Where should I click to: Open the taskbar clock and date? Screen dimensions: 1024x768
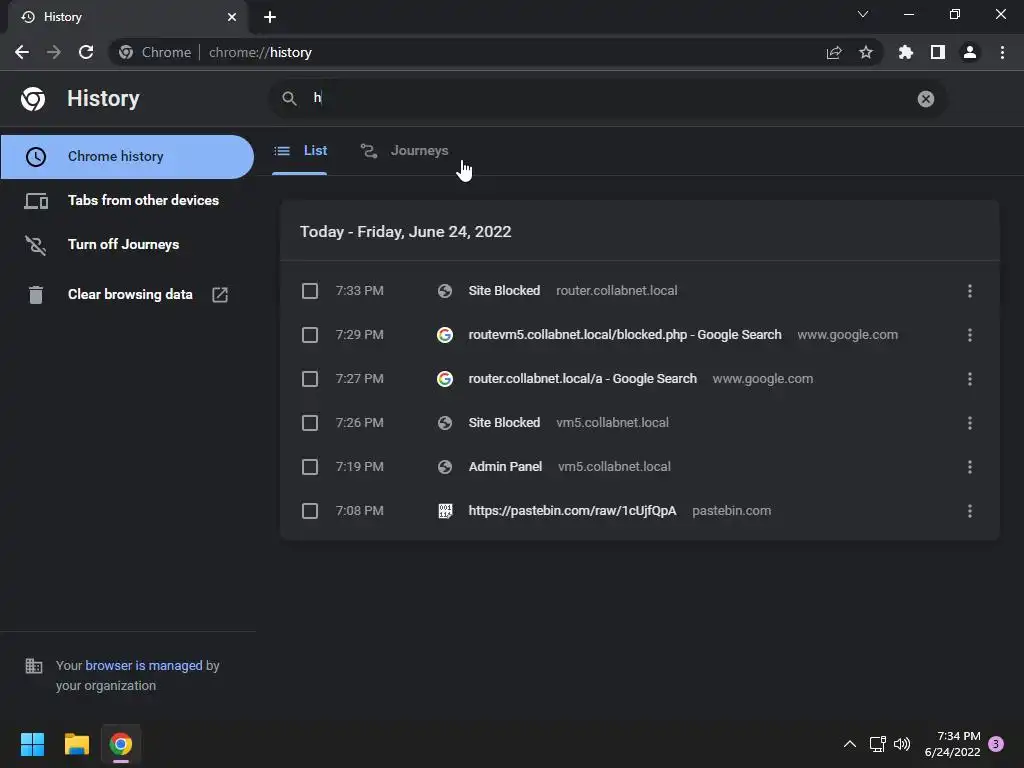point(953,744)
